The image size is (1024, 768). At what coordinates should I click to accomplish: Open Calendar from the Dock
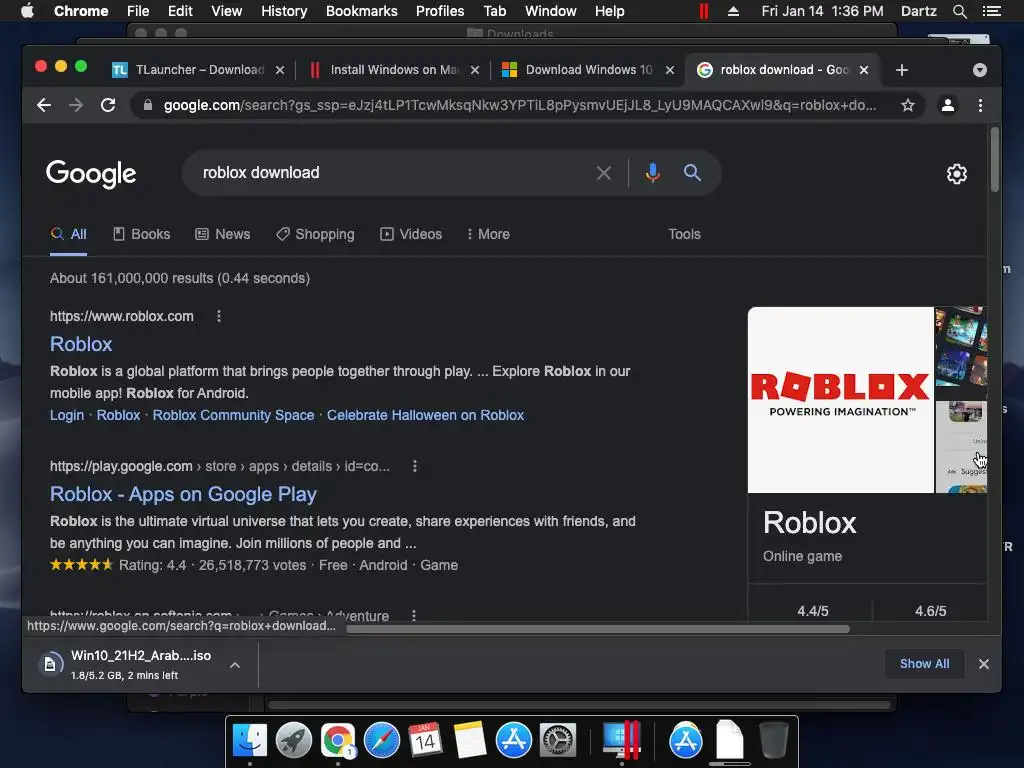point(425,741)
